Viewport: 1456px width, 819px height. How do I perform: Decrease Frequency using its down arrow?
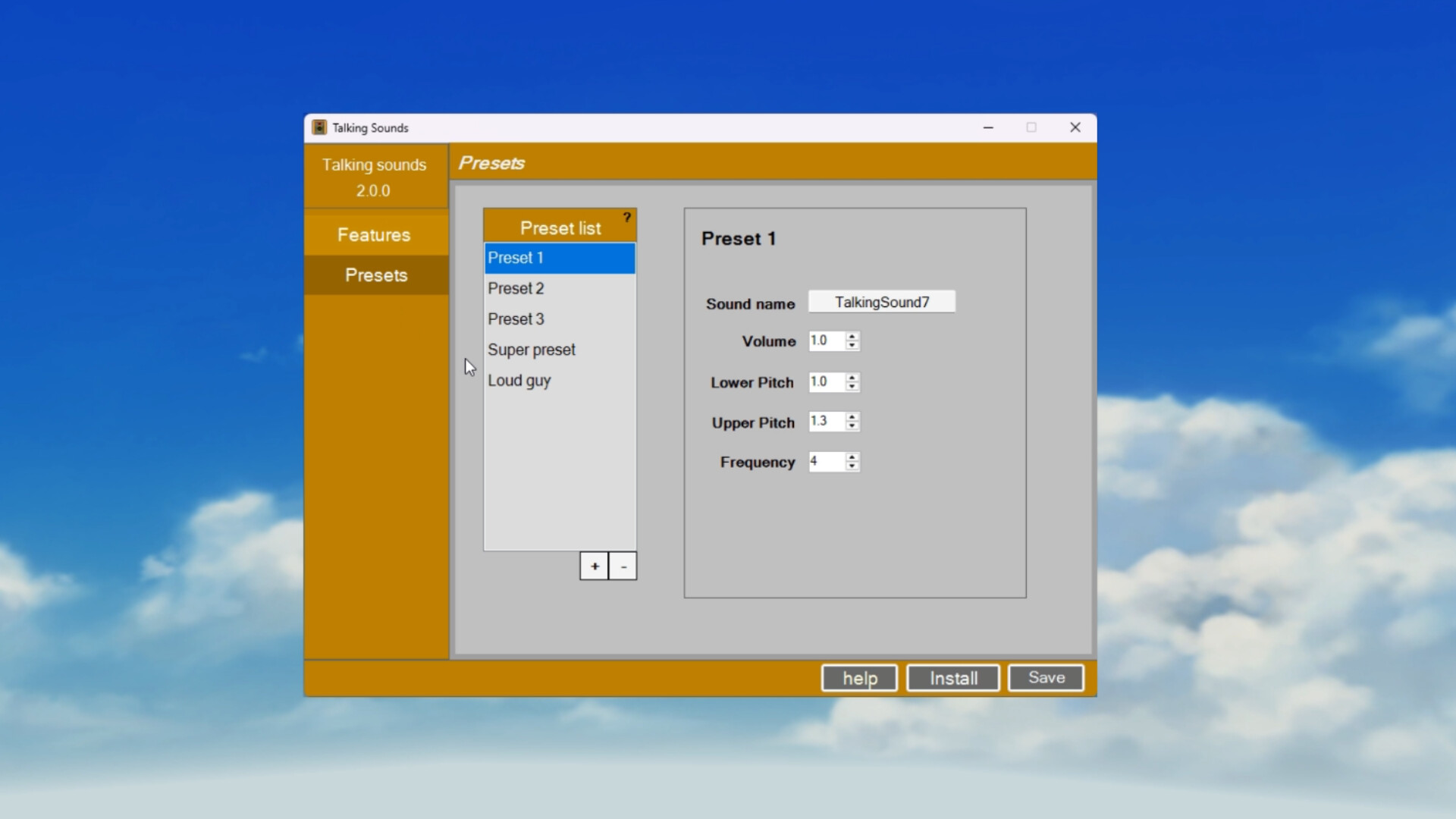(852, 466)
